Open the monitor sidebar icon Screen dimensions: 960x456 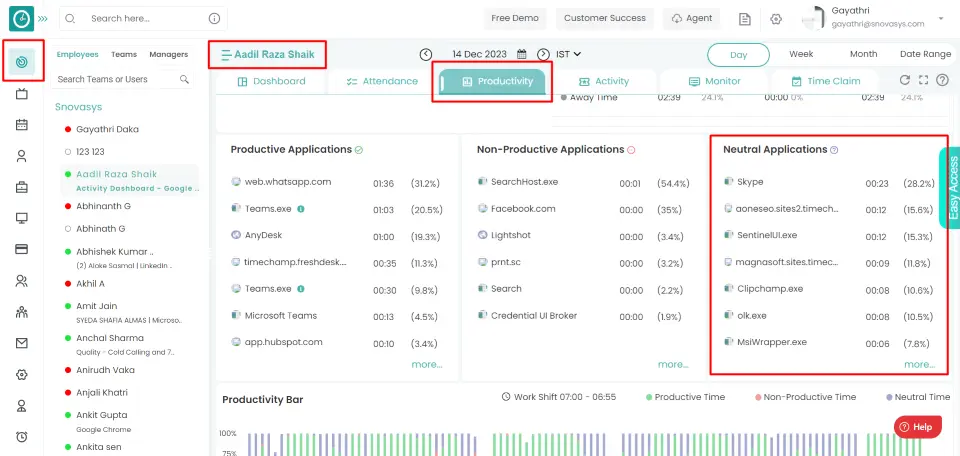(22, 219)
